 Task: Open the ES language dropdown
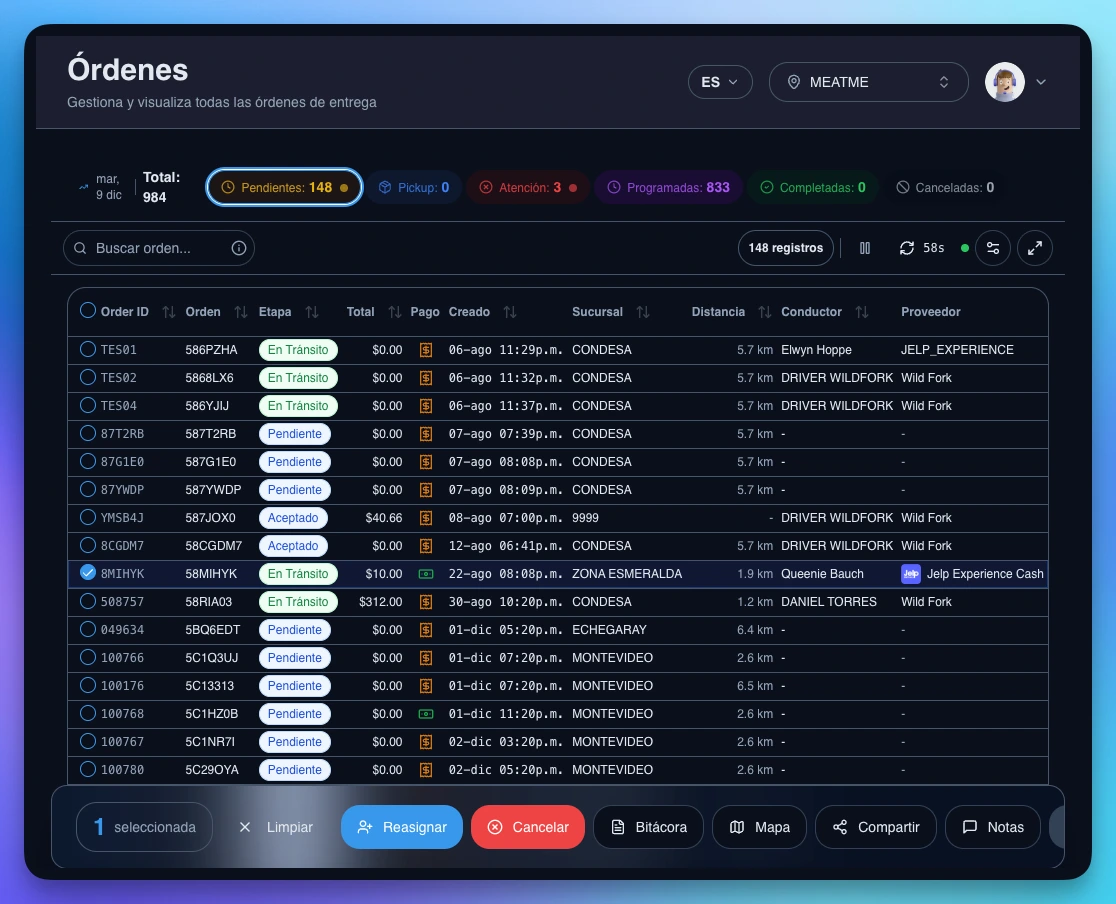pyautogui.click(x=720, y=82)
